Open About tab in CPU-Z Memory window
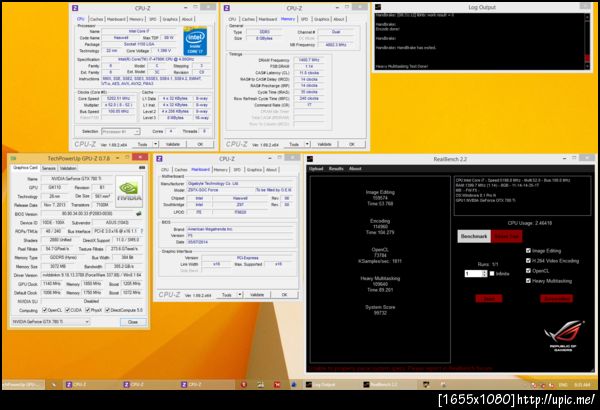This screenshot has width=600, height=410. [339, 19]
